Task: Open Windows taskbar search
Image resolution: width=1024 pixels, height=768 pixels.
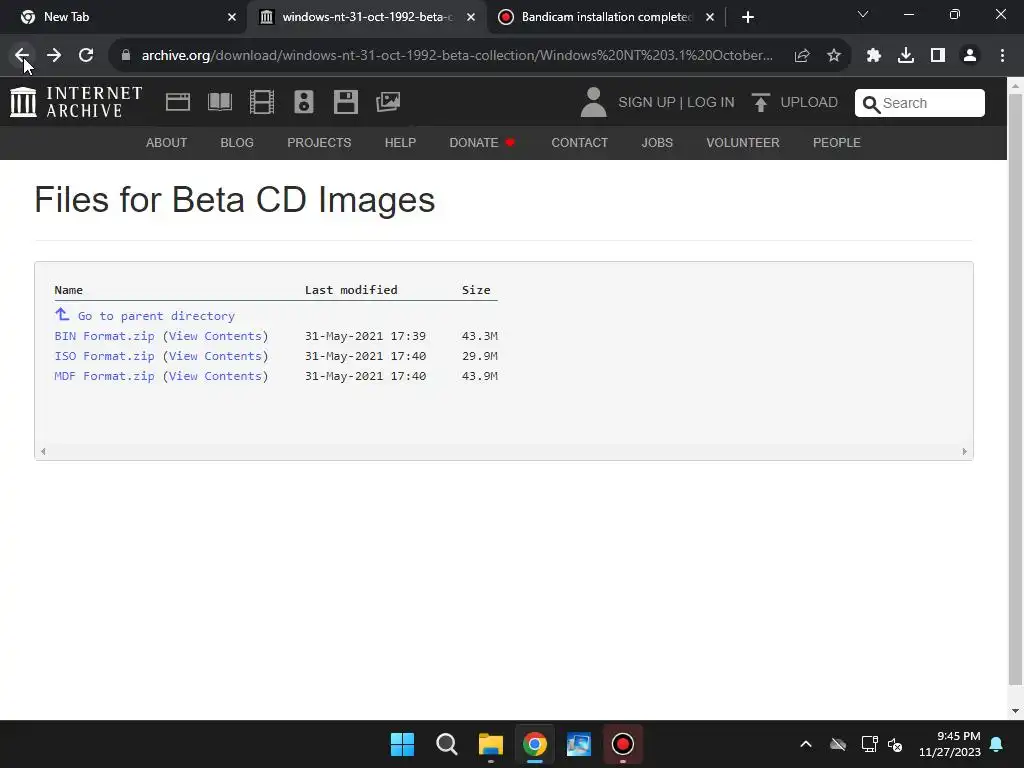Action: pyautogui.click(x=447, y=744)
